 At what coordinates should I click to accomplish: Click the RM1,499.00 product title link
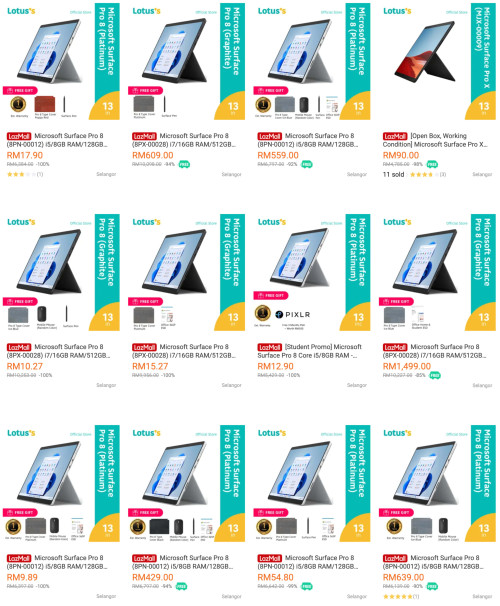[435, 351]
